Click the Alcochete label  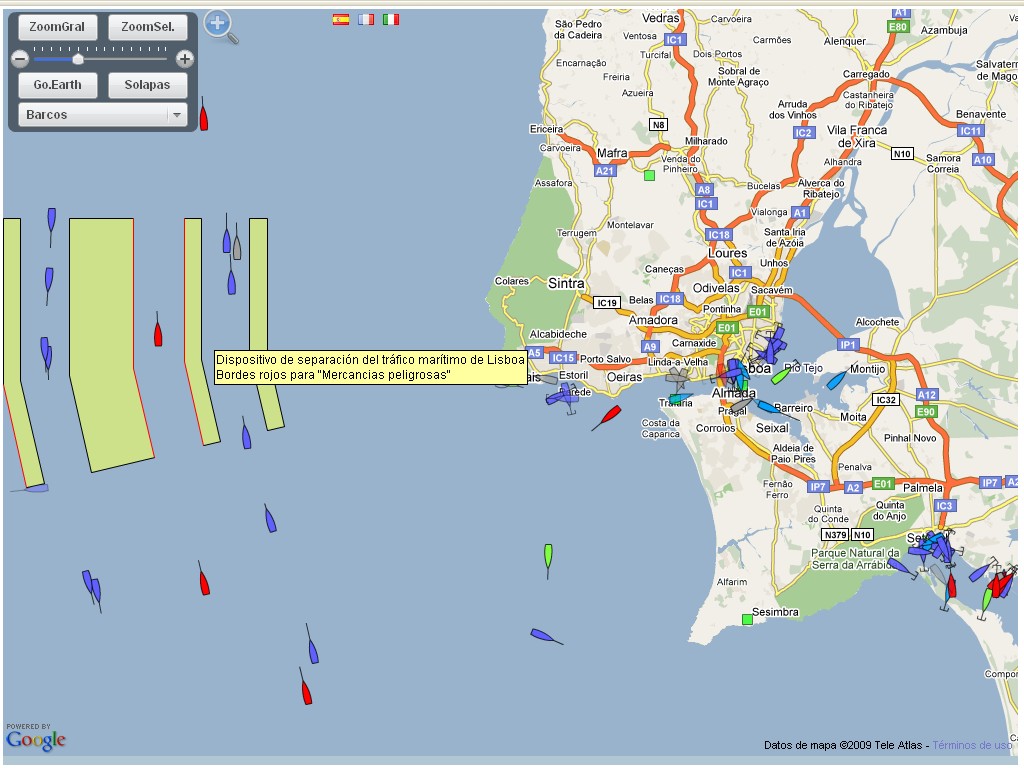(x=877, y=322)
